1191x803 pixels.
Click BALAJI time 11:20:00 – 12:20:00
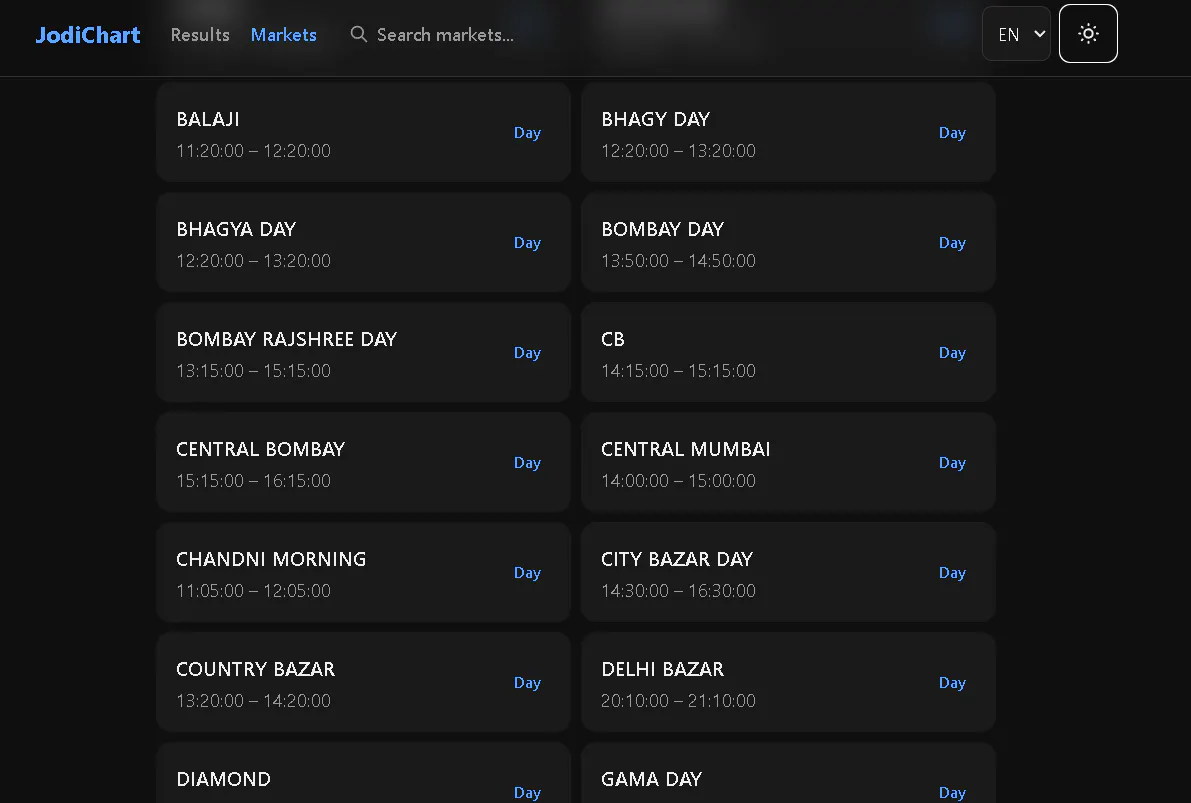[x=254, y=151]
